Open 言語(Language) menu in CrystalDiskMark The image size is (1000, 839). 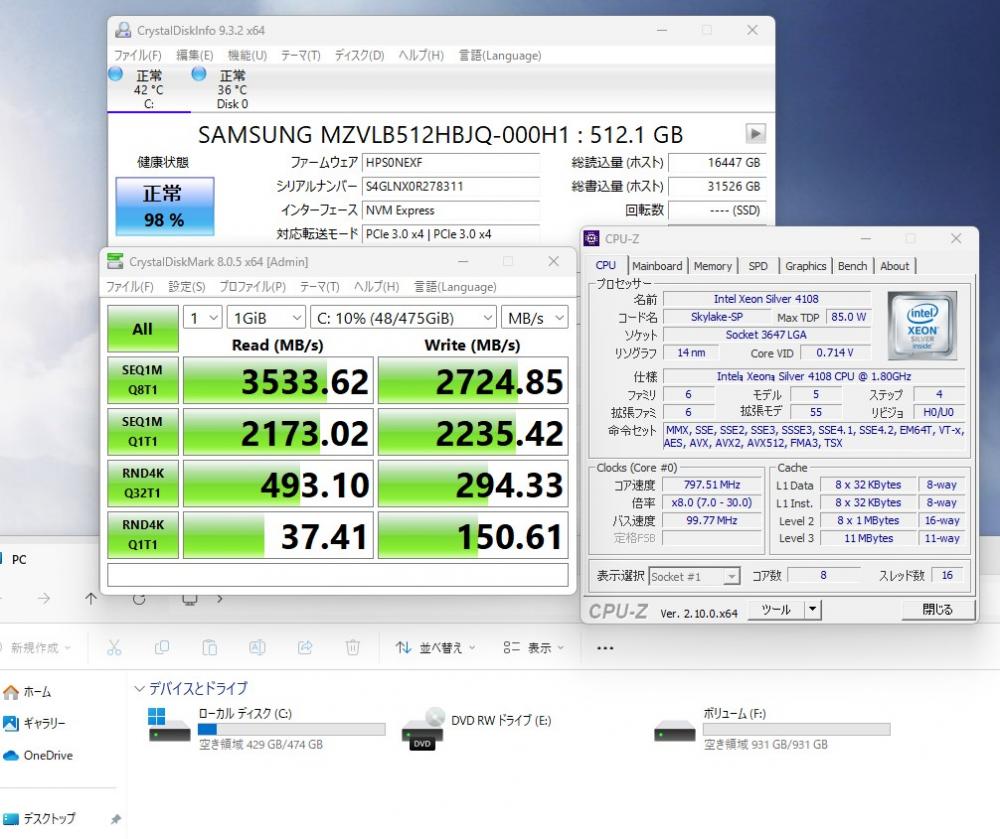[x=455, y=287]
